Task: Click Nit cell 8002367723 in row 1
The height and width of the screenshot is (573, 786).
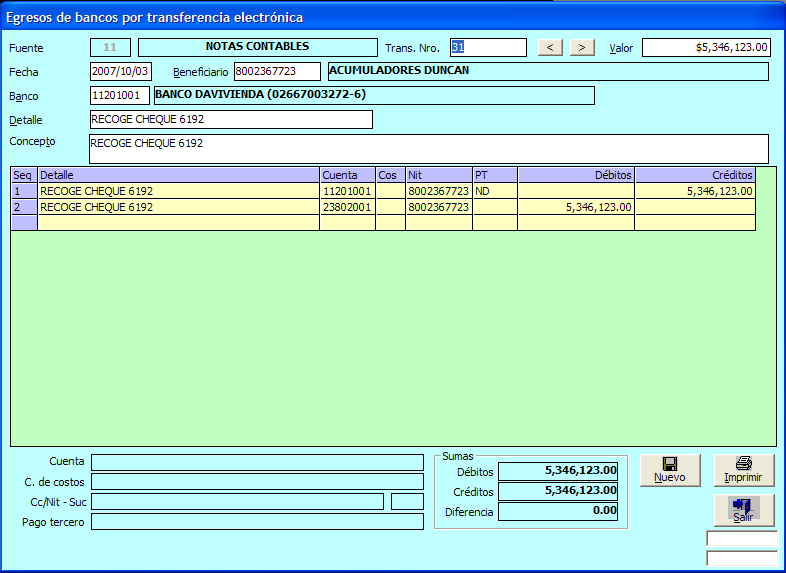Action: (x=439, y=191)
